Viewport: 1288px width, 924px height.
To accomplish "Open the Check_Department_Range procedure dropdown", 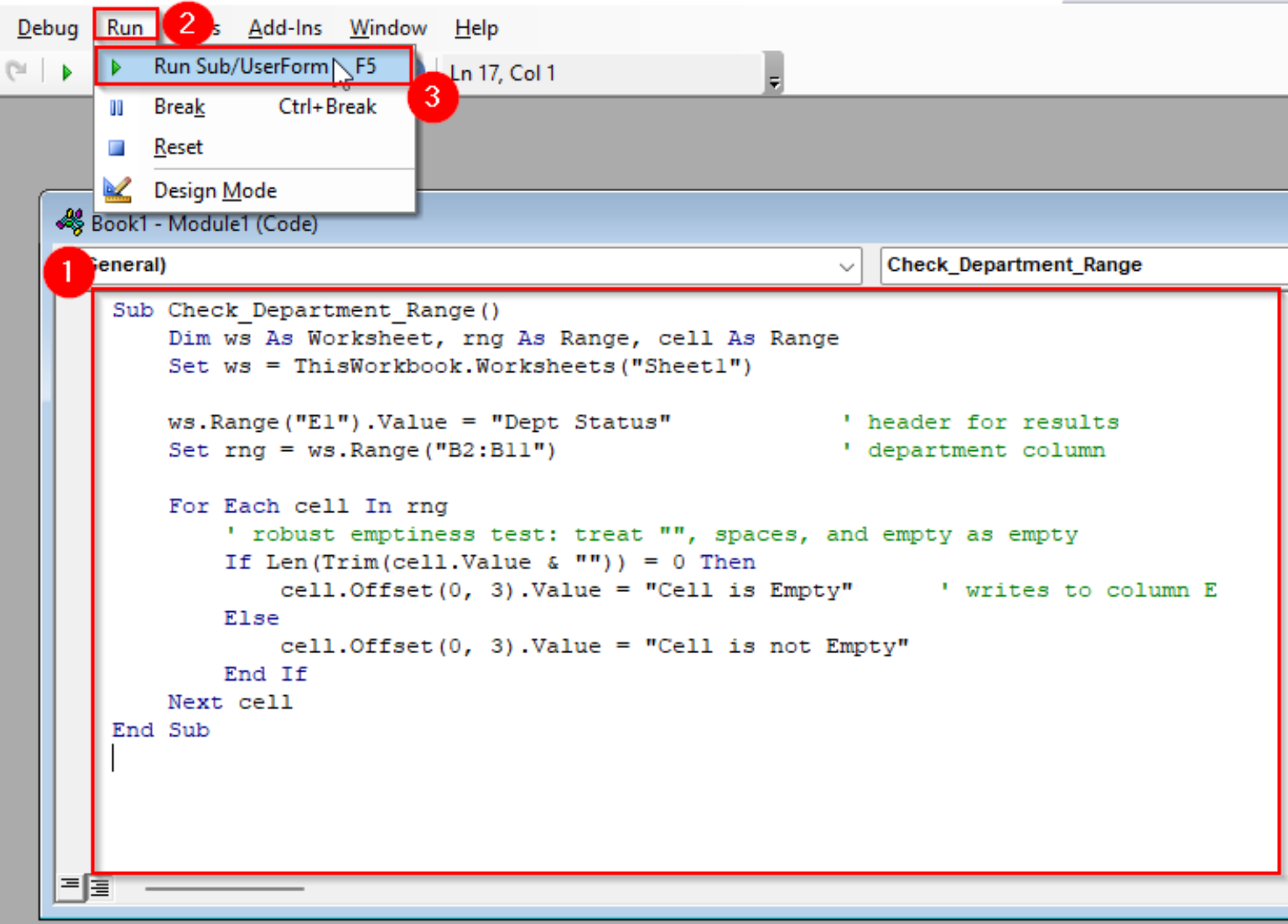I will 1082,265.
